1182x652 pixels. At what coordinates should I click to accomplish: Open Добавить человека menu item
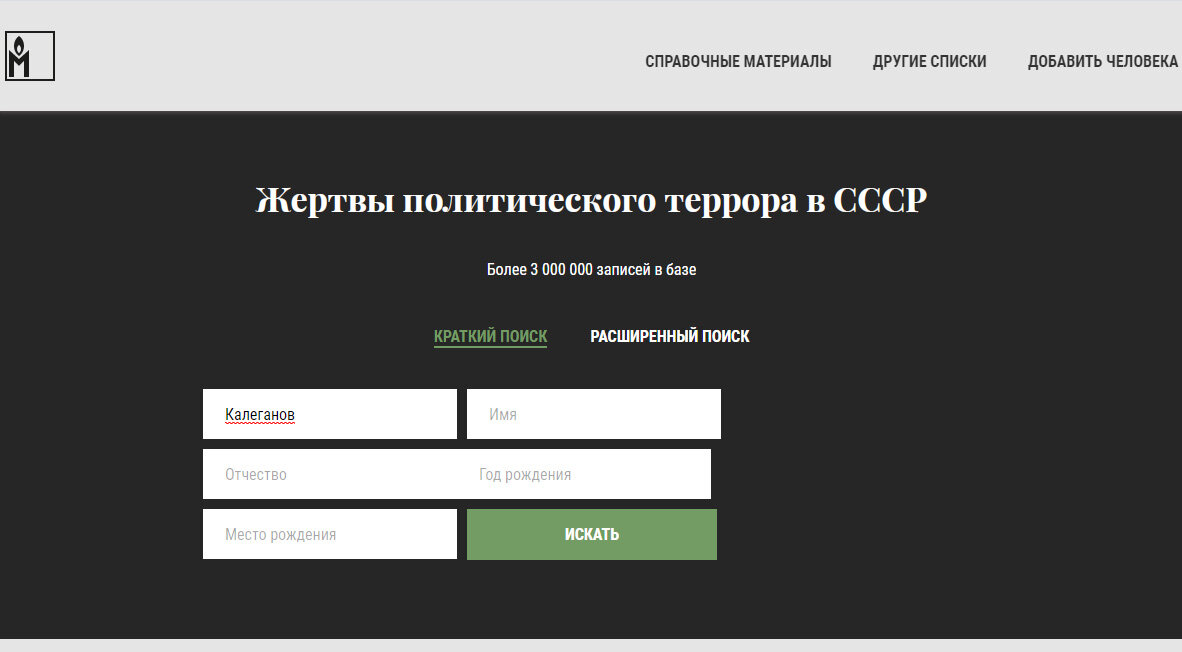(1103, 61)
